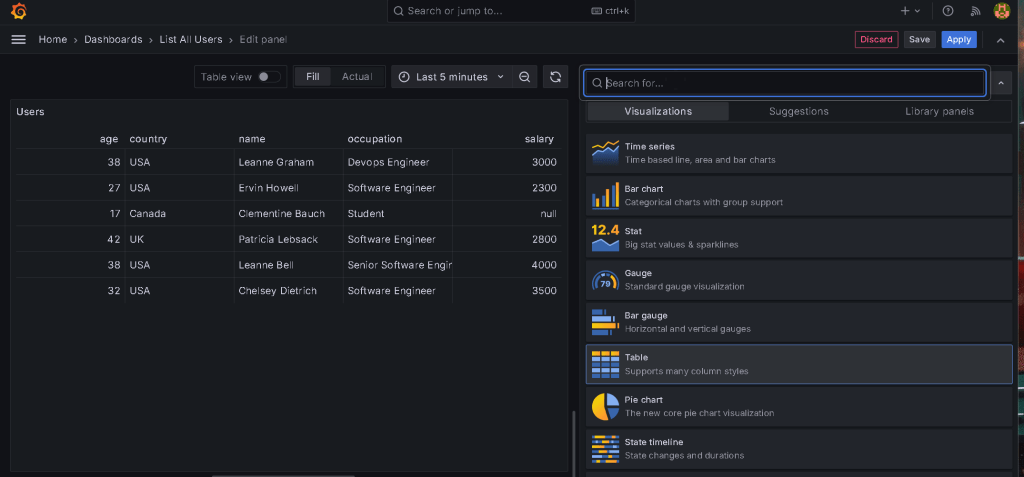The height and width of the screenshot is (477, 1024).
Task: Sort by the name column header
Action: (x=252, y=139)
